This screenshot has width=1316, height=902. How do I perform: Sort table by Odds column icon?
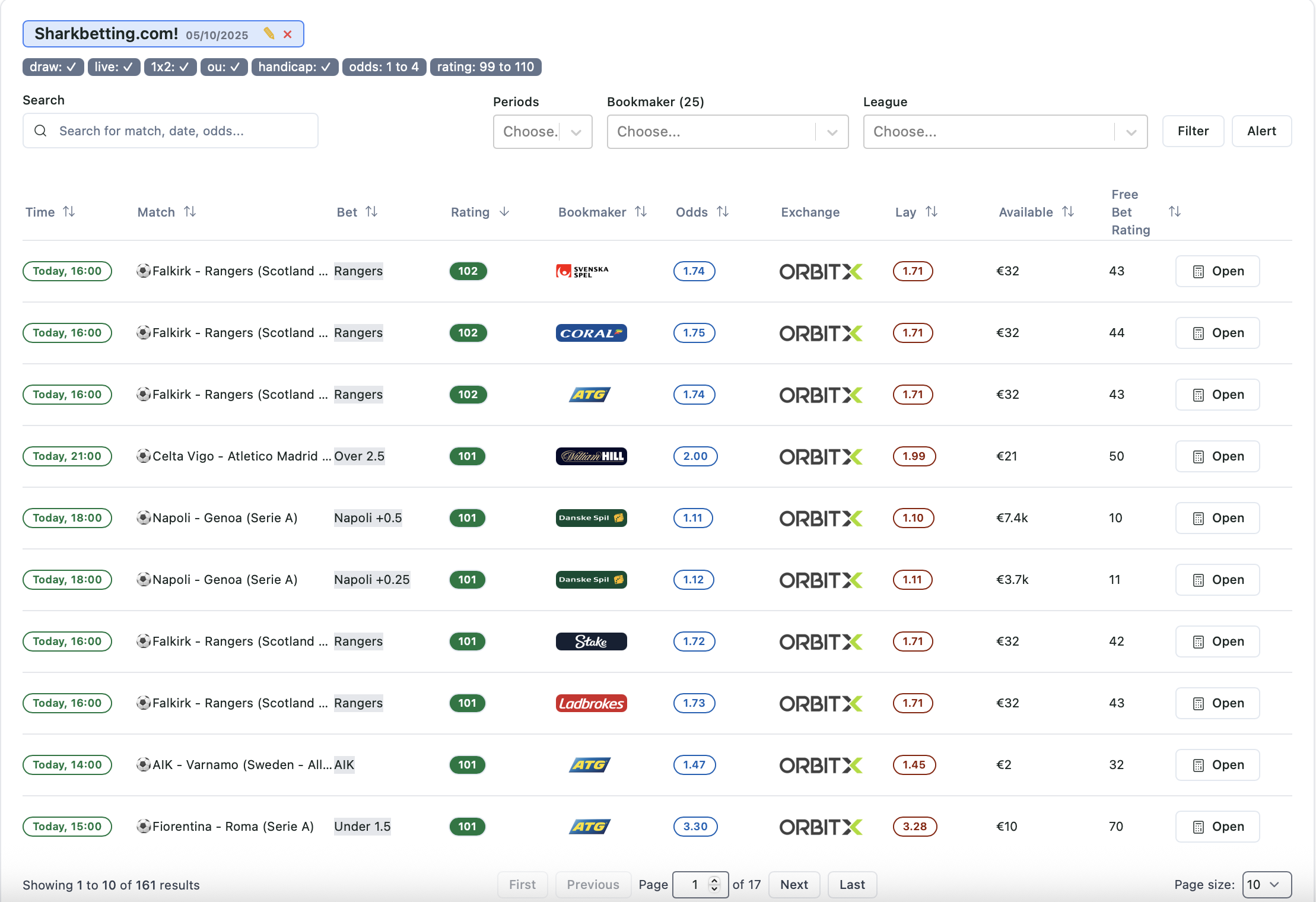(x=723, y=212)
